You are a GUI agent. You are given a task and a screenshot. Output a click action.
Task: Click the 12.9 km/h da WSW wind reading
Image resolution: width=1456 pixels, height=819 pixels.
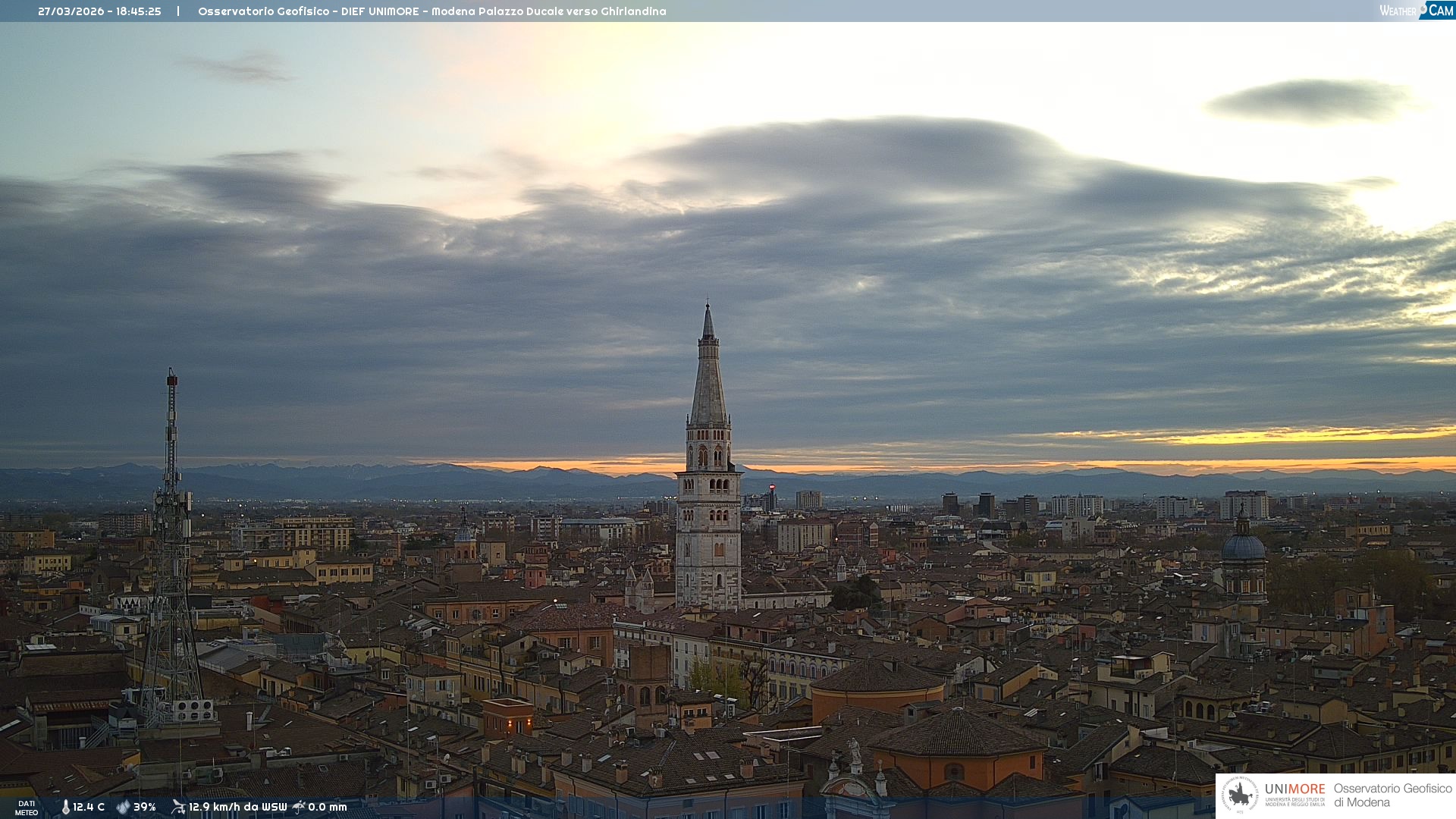pos(237,808)
